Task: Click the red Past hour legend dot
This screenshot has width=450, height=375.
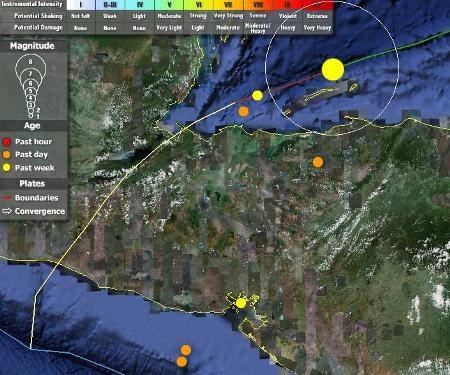Action: coord(7,141)
